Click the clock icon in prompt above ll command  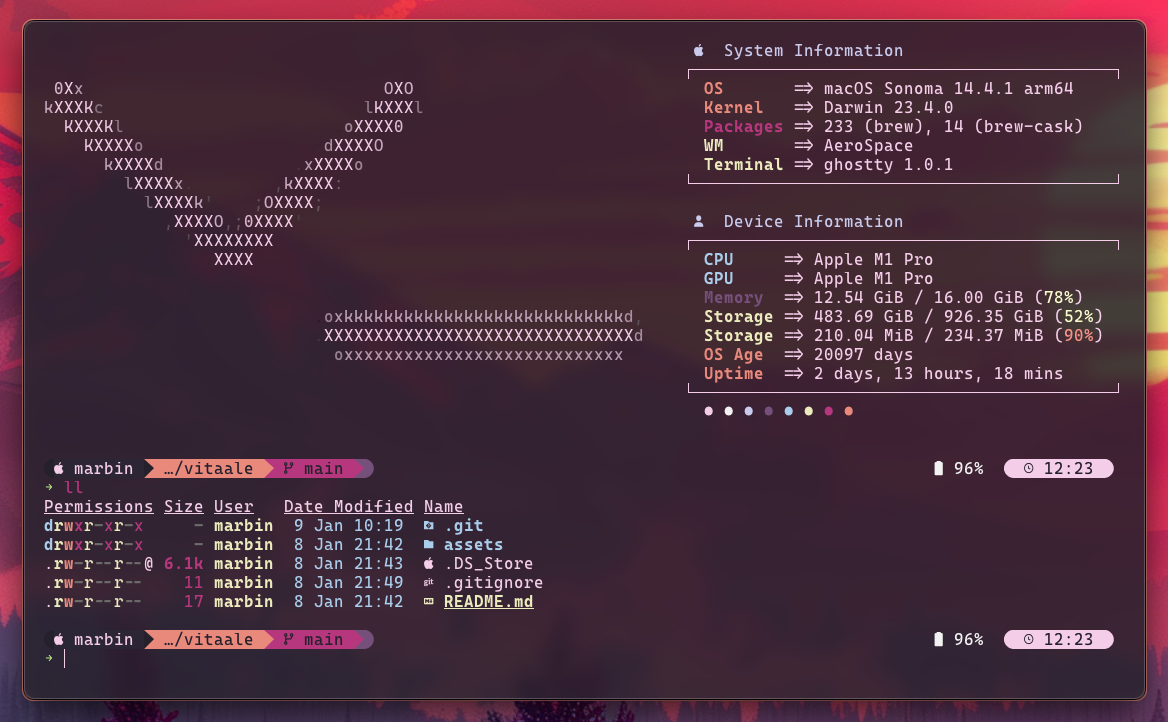point(1029,468)
